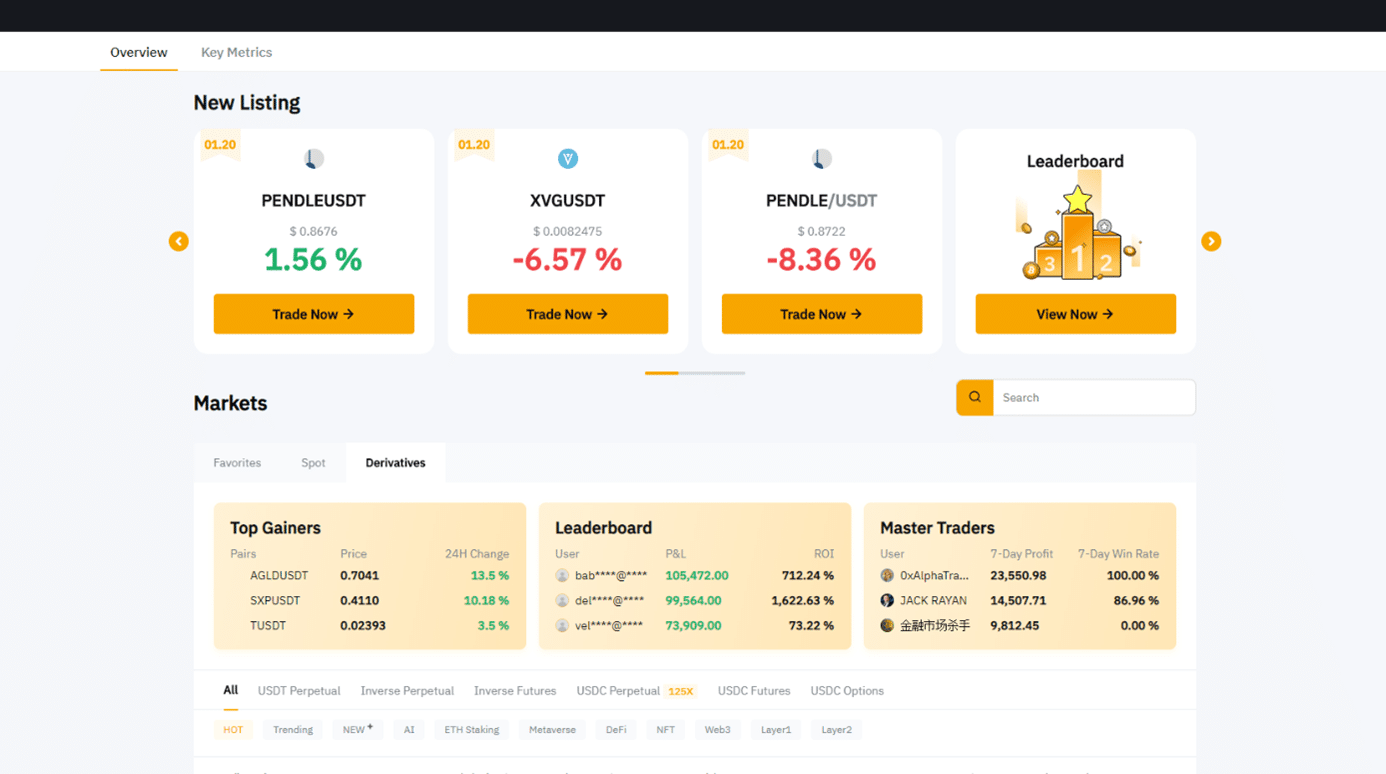Image resolution: width=1386 pixels, height=774 pixels.
Task: Open the TUSDT pair row
Action: (x=369, y=626)
